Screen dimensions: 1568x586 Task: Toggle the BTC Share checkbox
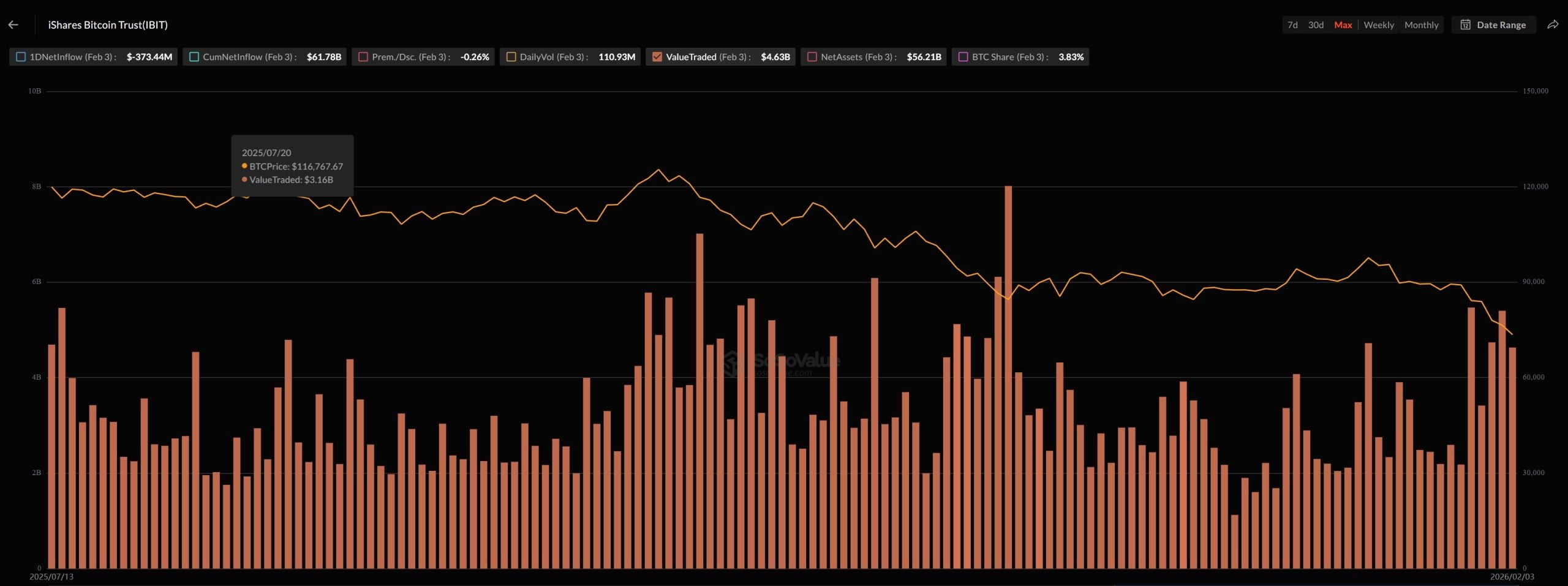(x=963, y=57)
